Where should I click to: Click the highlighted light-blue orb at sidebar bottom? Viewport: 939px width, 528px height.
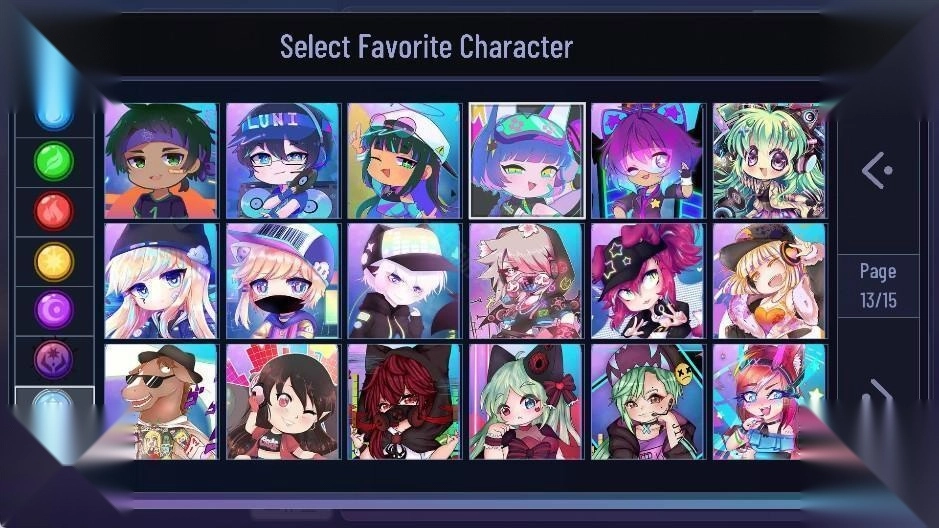coord(54,402)
